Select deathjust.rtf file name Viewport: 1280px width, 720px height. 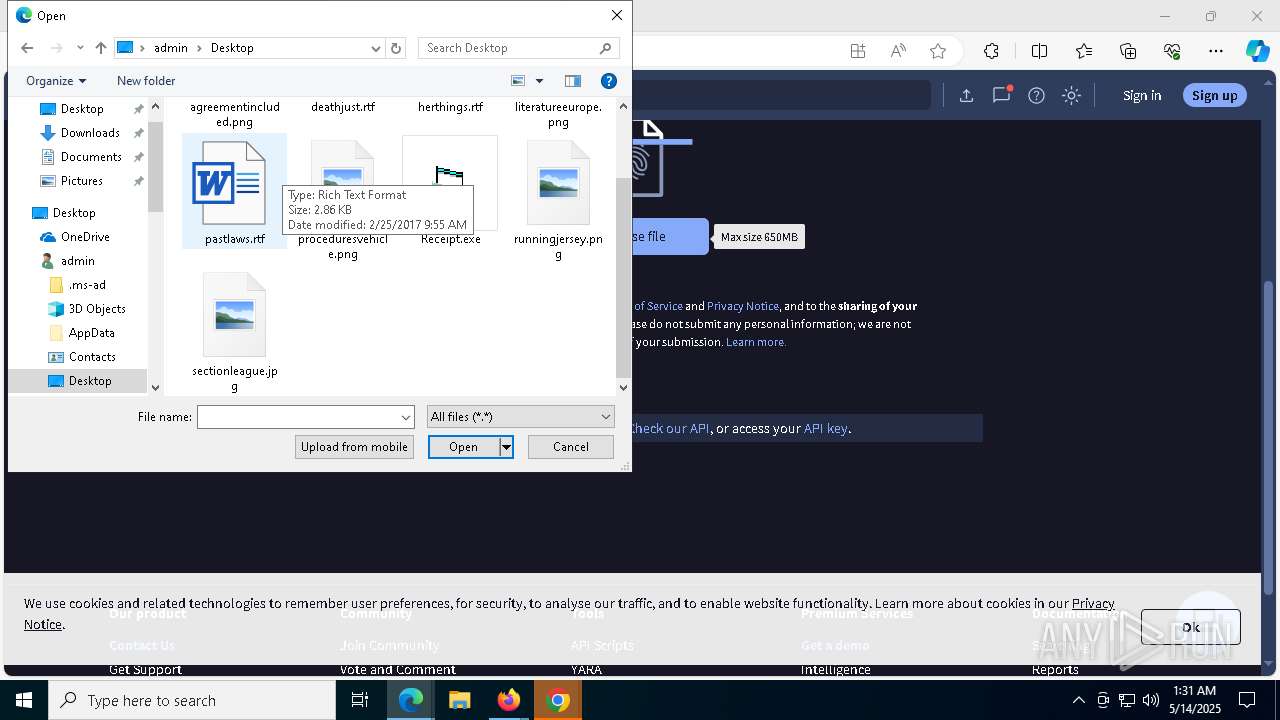343,107
